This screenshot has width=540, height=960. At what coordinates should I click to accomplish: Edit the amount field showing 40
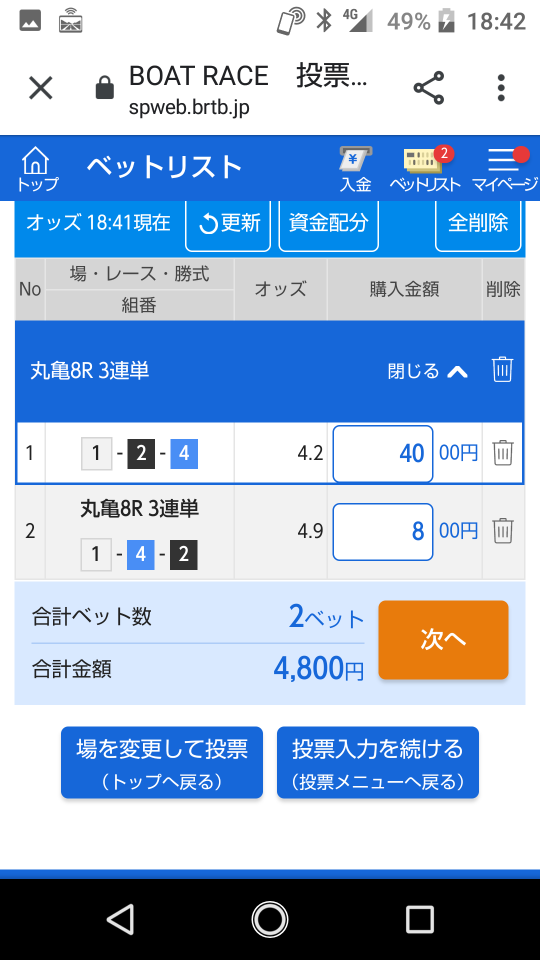383,454
